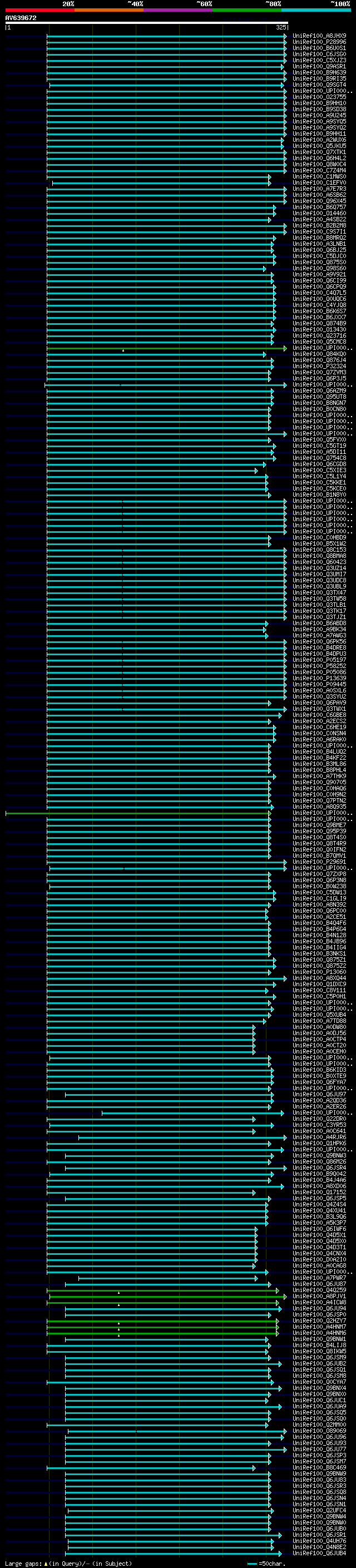Select hit UniRef100_P05197

[319, 660]
